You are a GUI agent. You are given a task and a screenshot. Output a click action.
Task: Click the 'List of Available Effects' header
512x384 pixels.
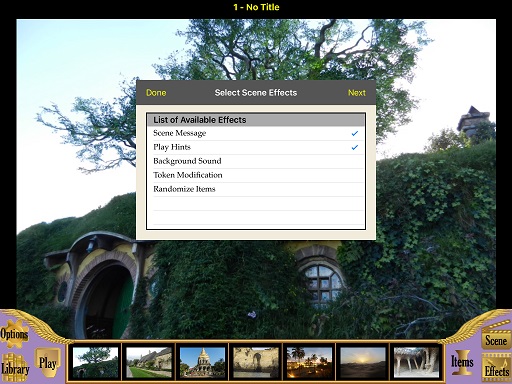click(256, 120)
